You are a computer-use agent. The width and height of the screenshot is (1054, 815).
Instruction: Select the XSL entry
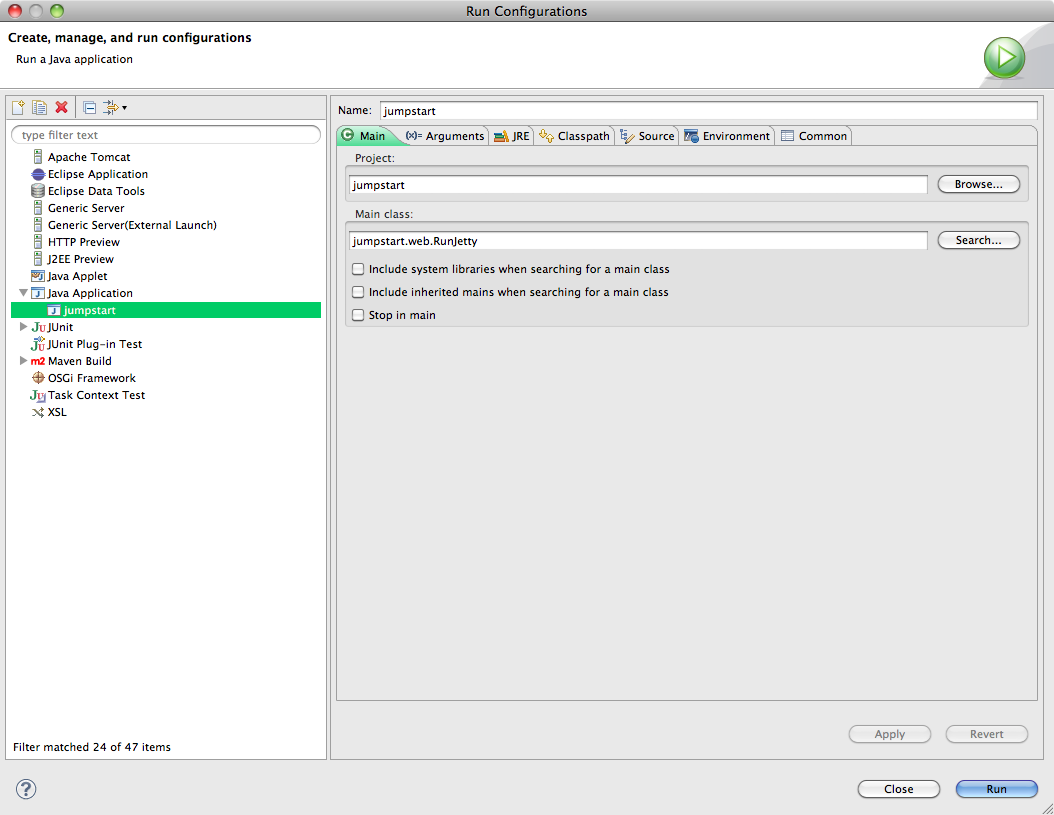click(57, 412)
